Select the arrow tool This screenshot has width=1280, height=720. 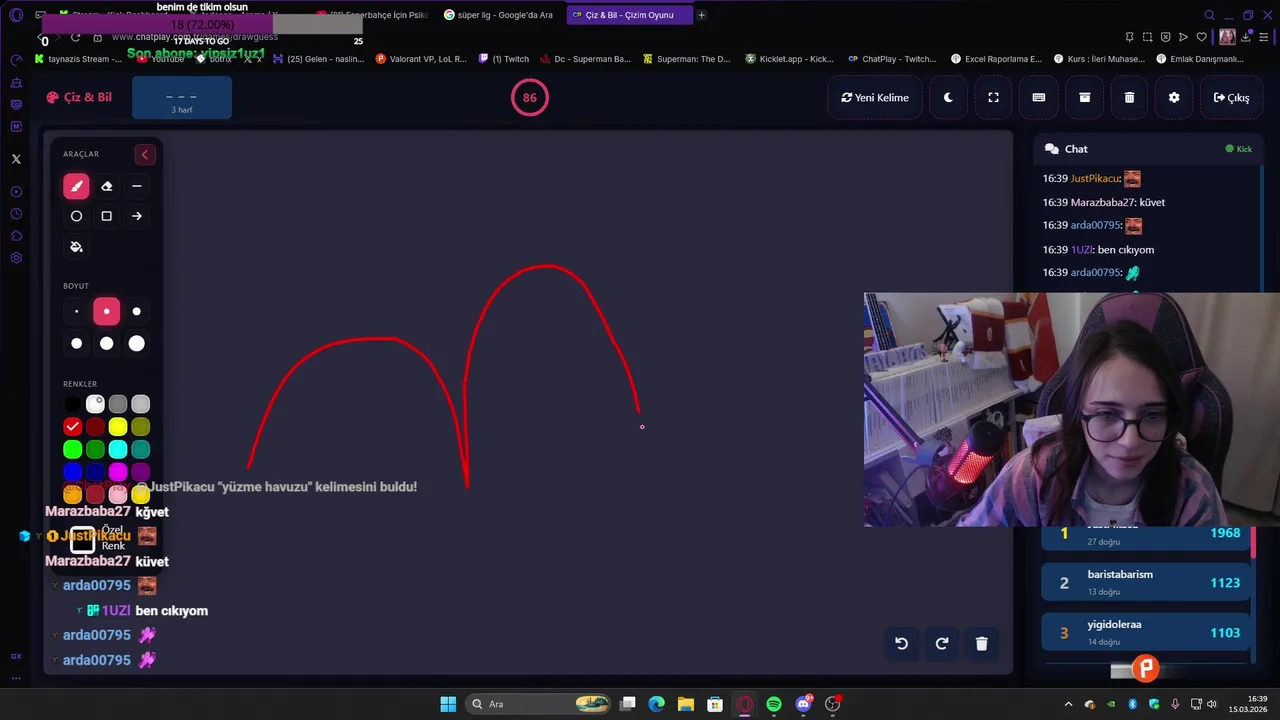tap(137, 216)
